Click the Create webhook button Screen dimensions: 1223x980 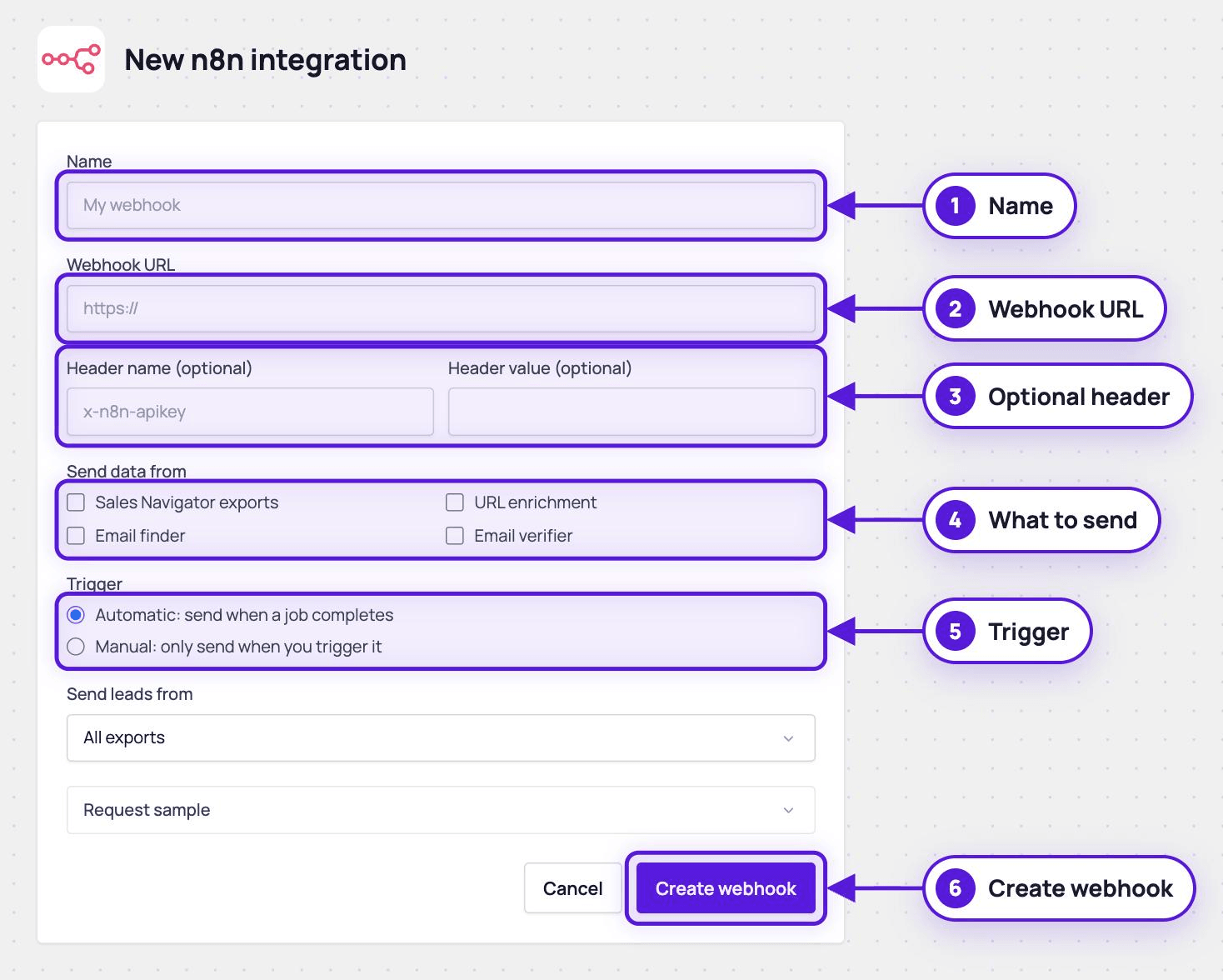point(726,888)
